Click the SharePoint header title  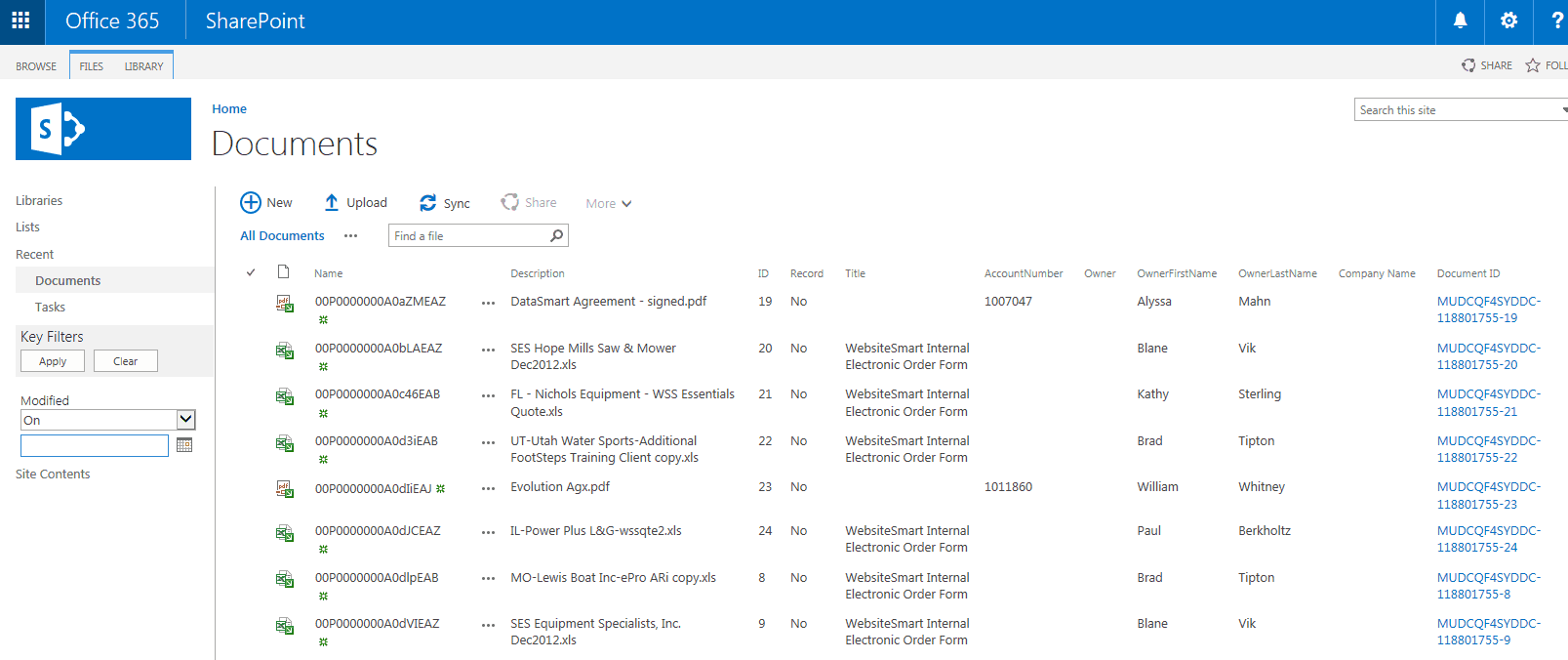click(x=256, y=21)
